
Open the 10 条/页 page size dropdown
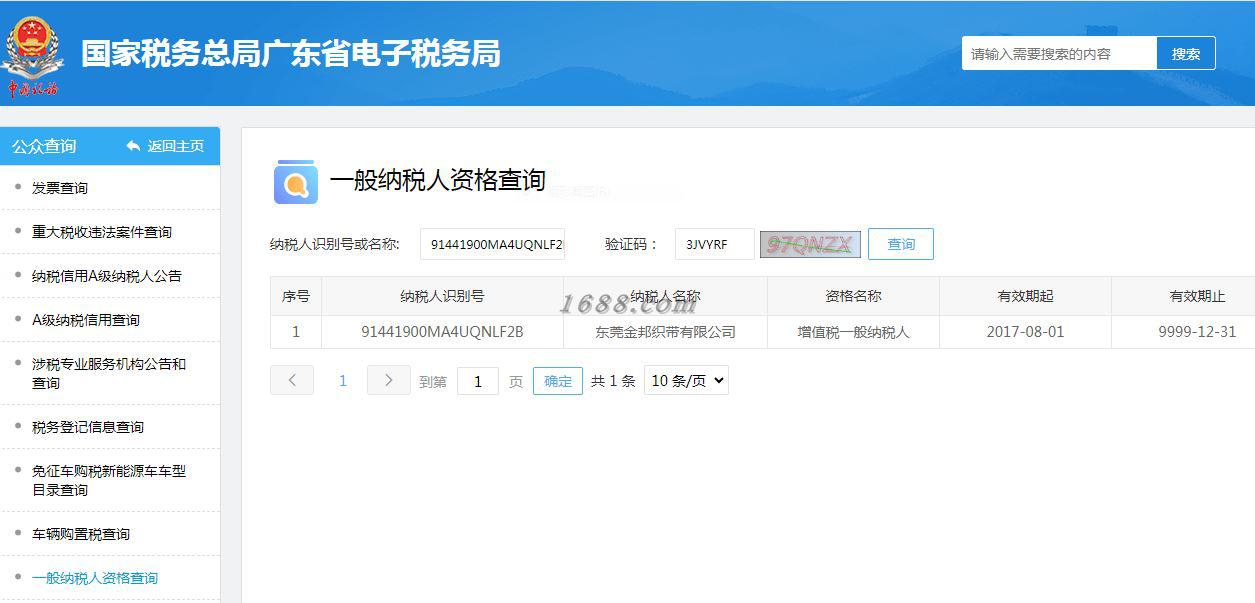pos(686,380)
